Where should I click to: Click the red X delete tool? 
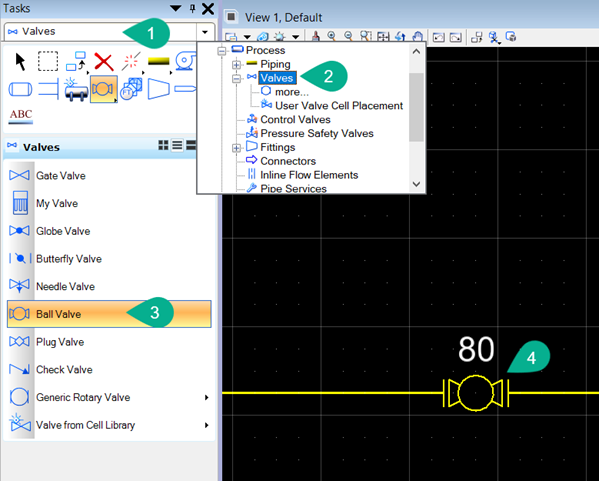tap(104, 62)
